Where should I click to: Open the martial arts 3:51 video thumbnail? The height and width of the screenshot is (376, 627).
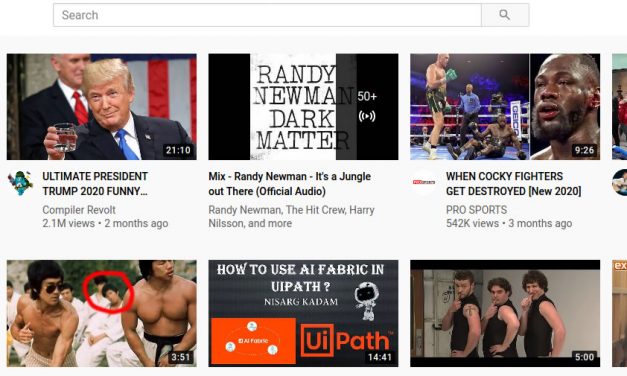pyautogui.click(x=102, y=313)
